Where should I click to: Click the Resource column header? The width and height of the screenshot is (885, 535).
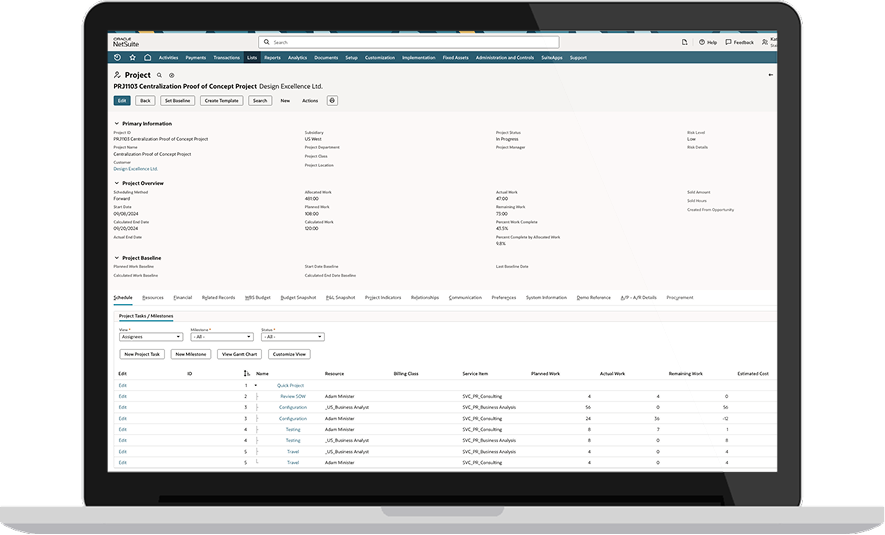point(334,374)
